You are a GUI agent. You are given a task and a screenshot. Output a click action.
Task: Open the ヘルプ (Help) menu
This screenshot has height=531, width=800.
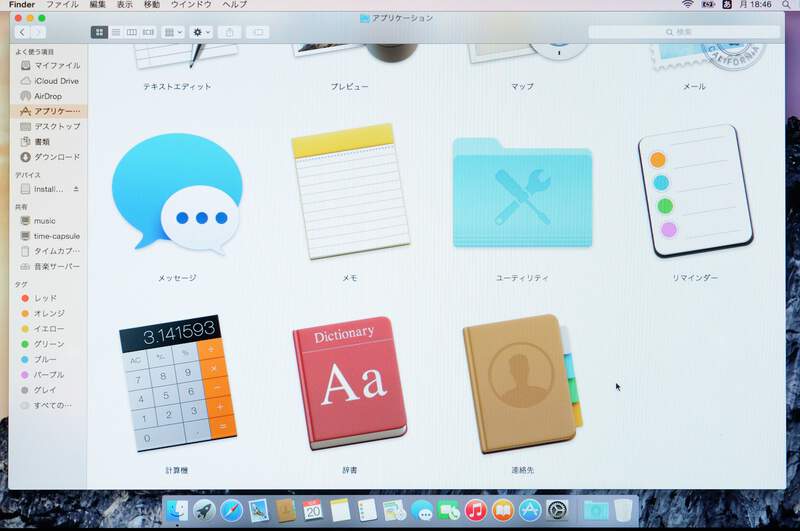coord(235,4)
